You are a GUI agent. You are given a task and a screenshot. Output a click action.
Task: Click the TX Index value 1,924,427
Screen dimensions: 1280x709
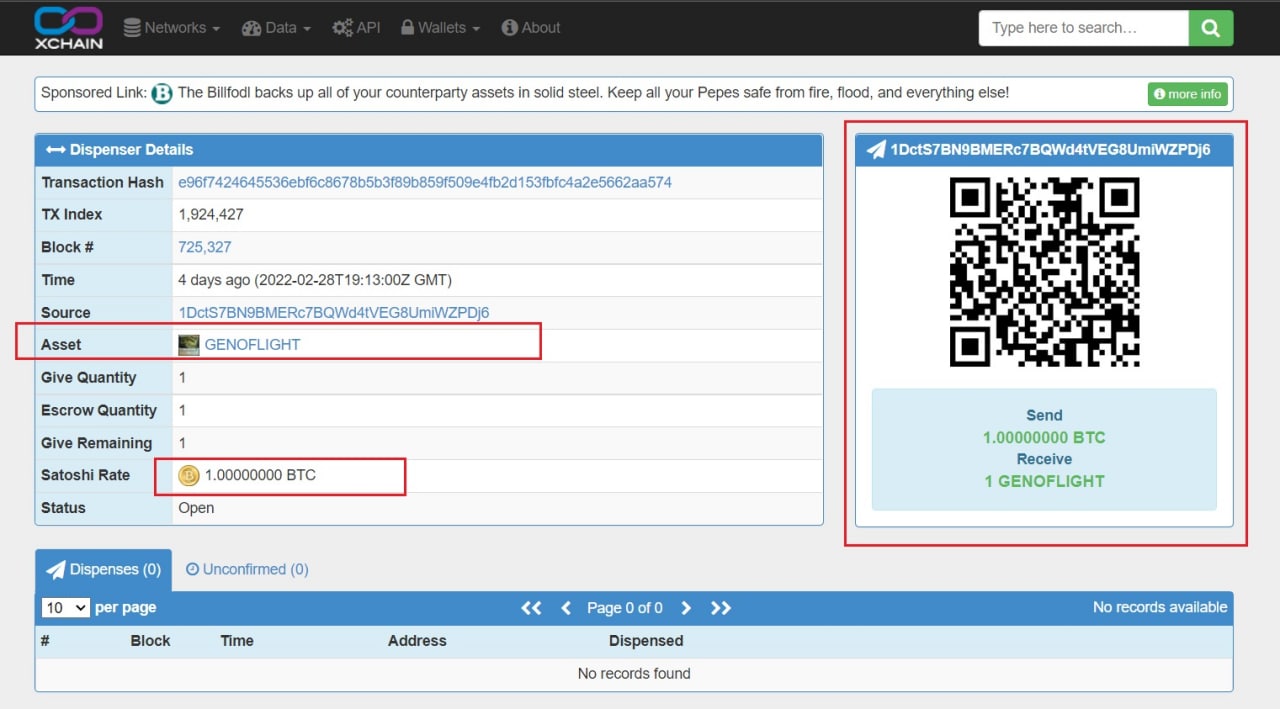[x=211, y=215]
